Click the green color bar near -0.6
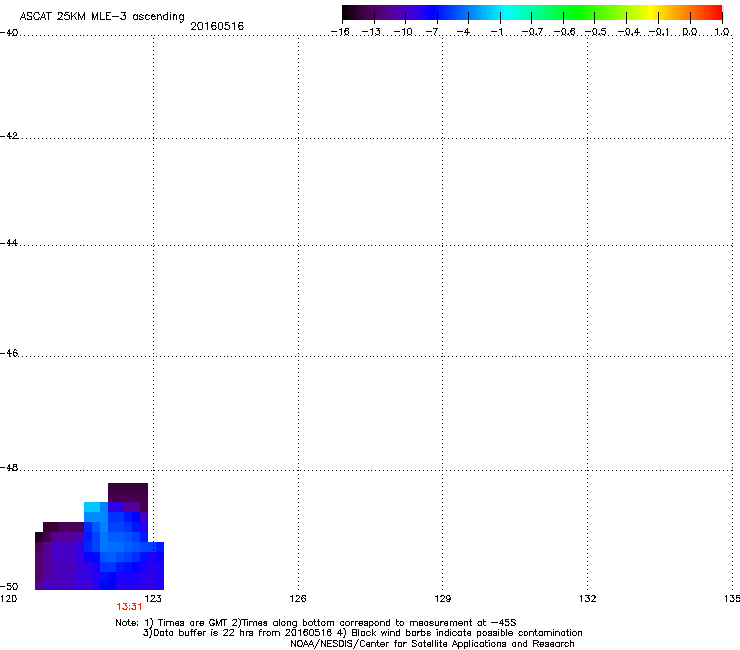 [x=563, y=12]
